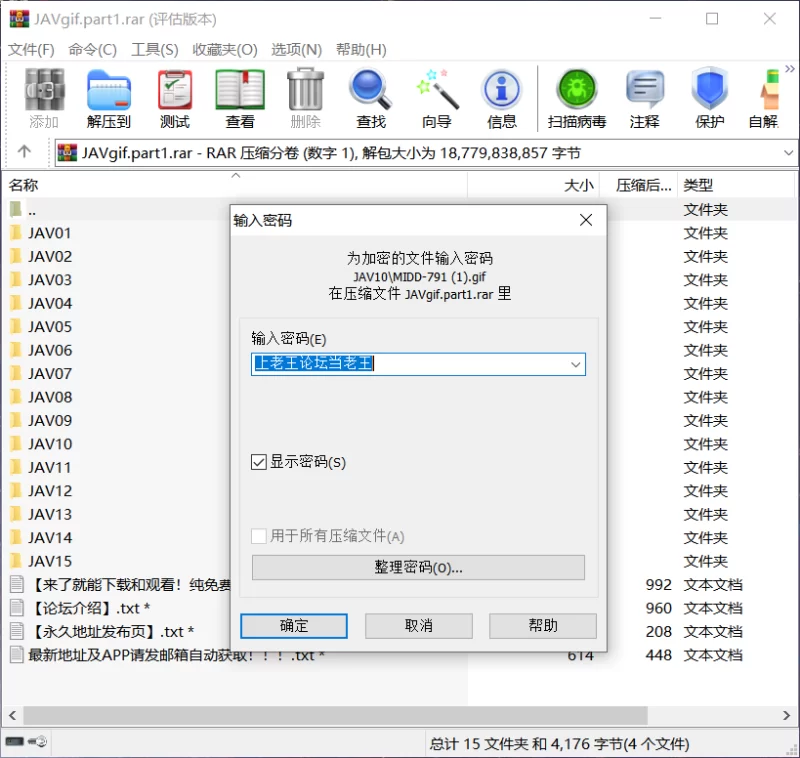800x758 pixels.
Task: Click the Help (帮助) dialog button
Action: 543,626
